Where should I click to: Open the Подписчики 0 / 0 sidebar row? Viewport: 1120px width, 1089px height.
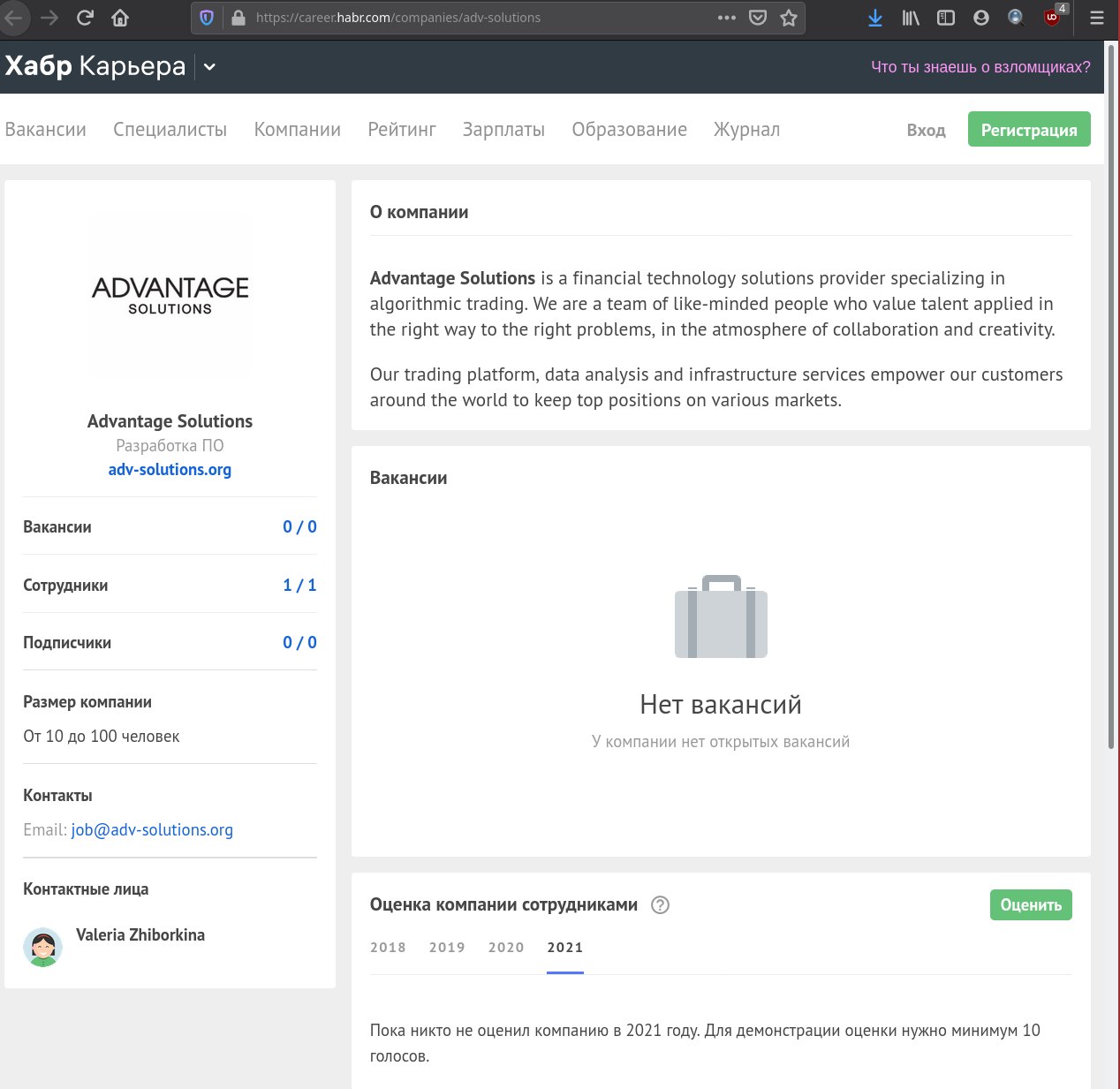tap(170, 643)
